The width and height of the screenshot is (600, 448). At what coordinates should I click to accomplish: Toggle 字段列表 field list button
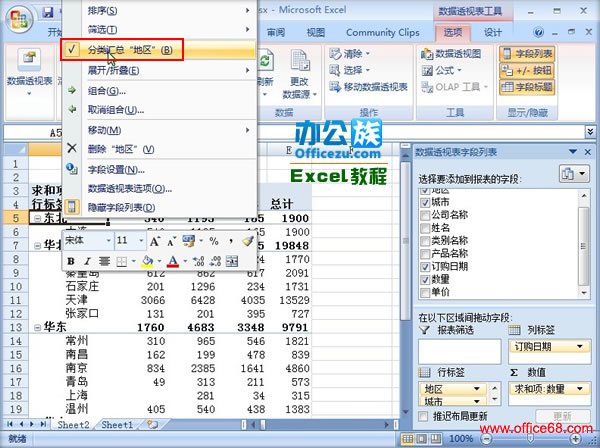click(527, 54)
